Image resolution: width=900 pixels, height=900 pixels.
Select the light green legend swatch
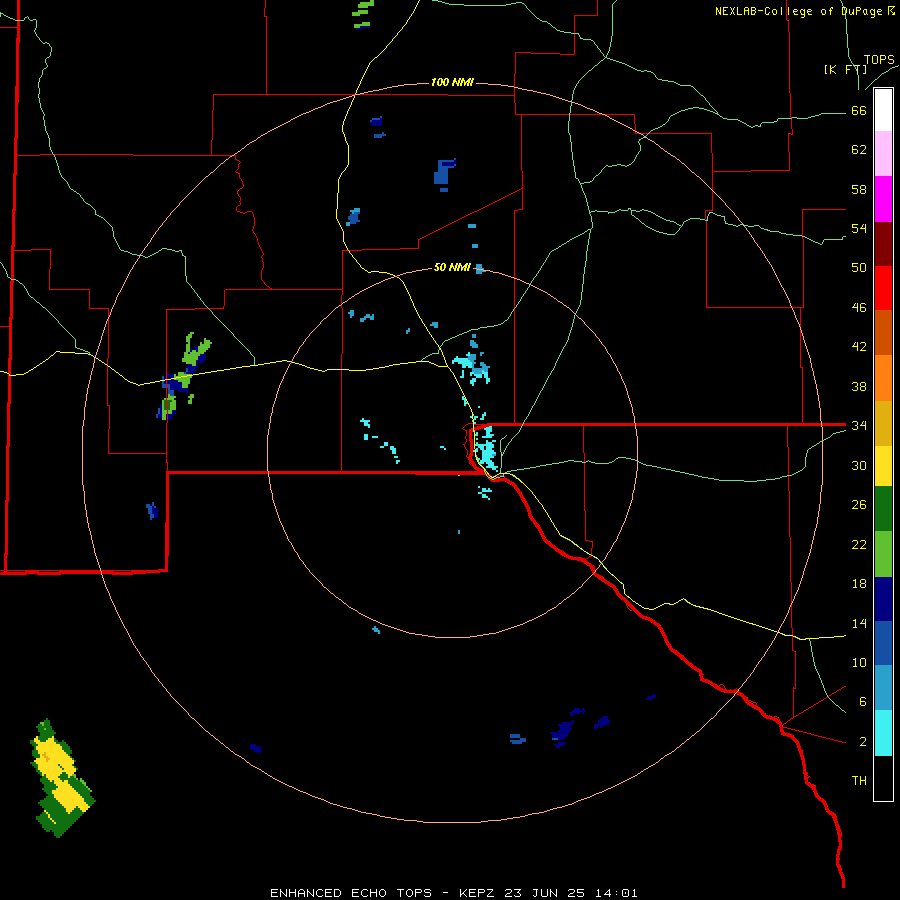tap(883, 554)
